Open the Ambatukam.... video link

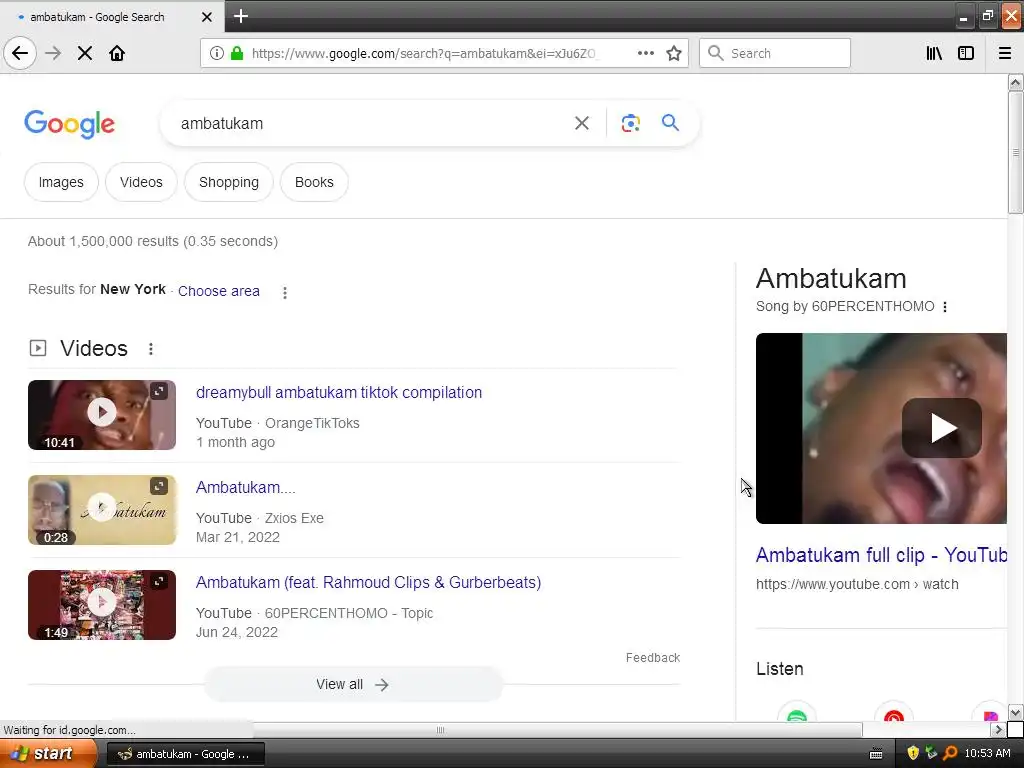pyautogui.click(x=246, y=487)
